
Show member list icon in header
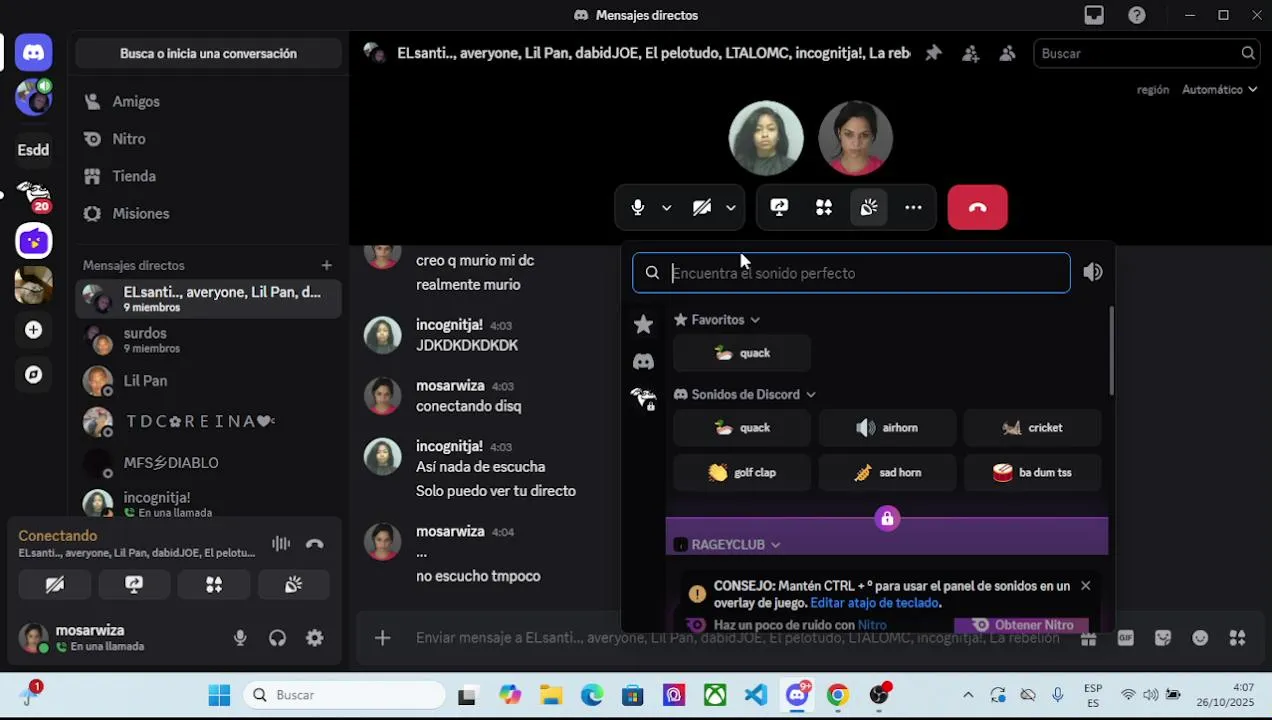[1007, 53]
